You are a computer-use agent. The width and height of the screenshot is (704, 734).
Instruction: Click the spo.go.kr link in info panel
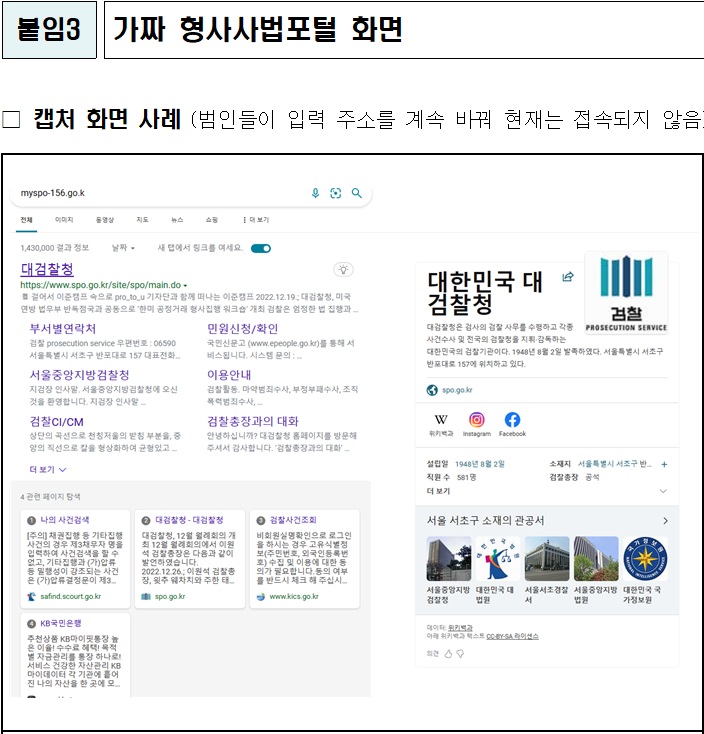457,390
